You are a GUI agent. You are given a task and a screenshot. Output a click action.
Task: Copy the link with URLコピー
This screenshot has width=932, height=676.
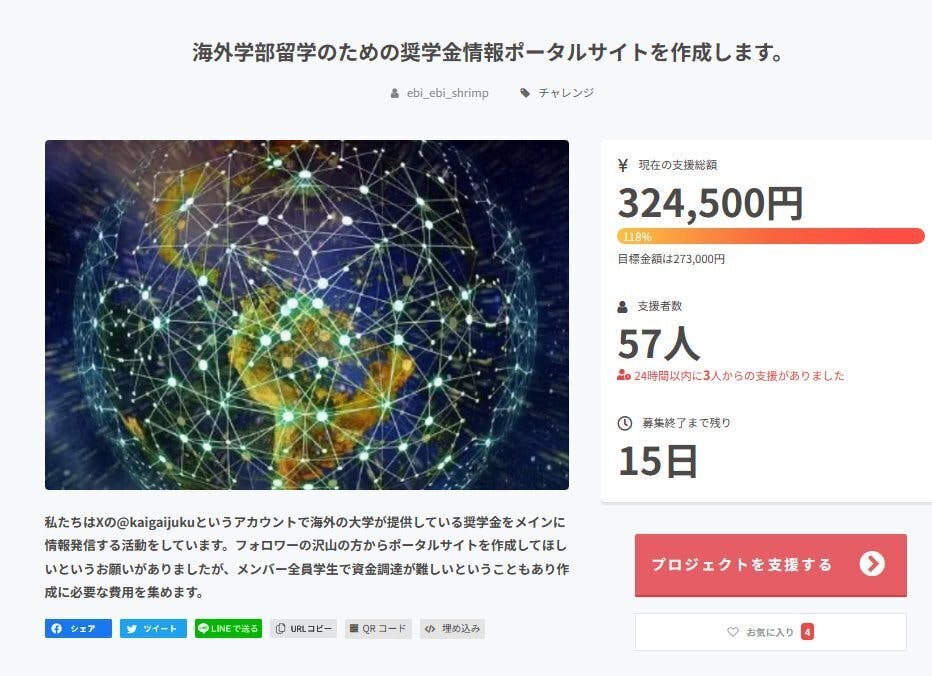click(x=304, y=629)
